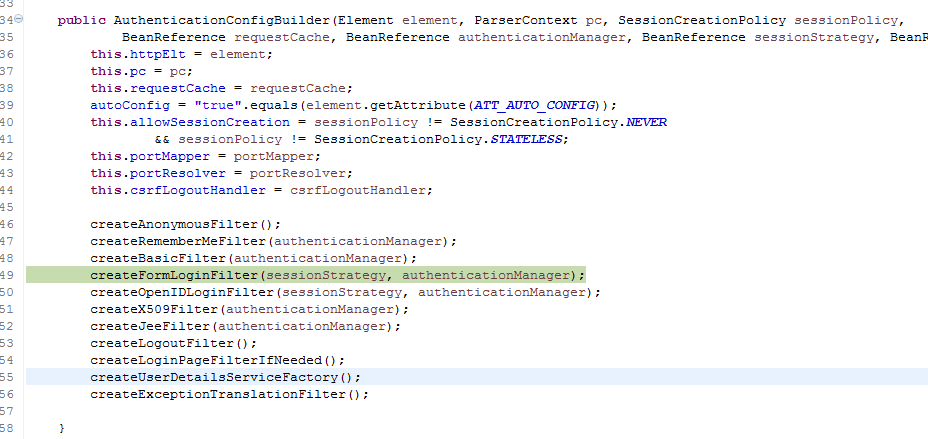Click the this.csrfLogoutHandler field
The image size is (928, 439).
click(178, 191)
